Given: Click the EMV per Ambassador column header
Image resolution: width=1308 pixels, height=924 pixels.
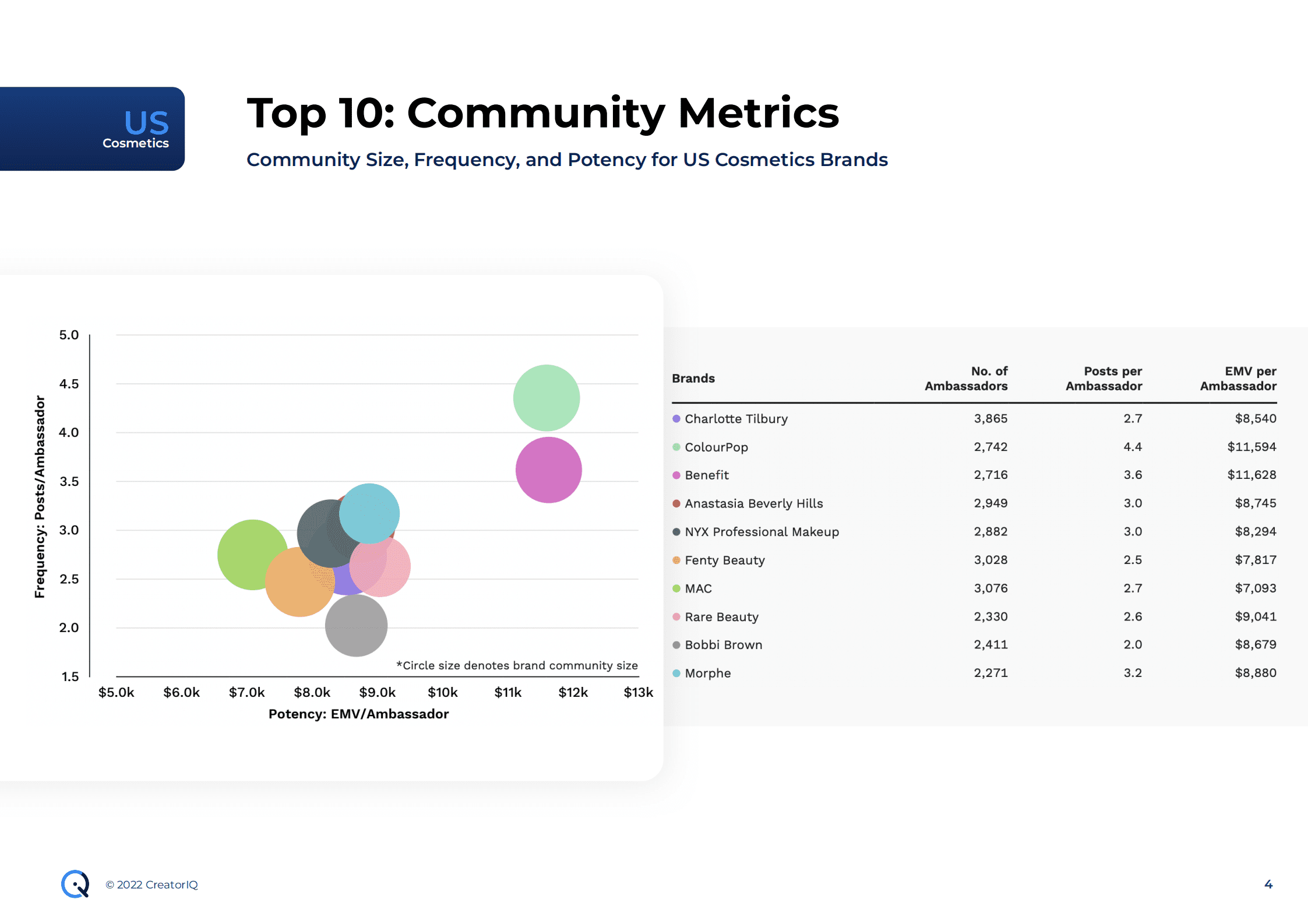Looking at the screenshot, I should pyautogui.click(x=1238, y=379).
